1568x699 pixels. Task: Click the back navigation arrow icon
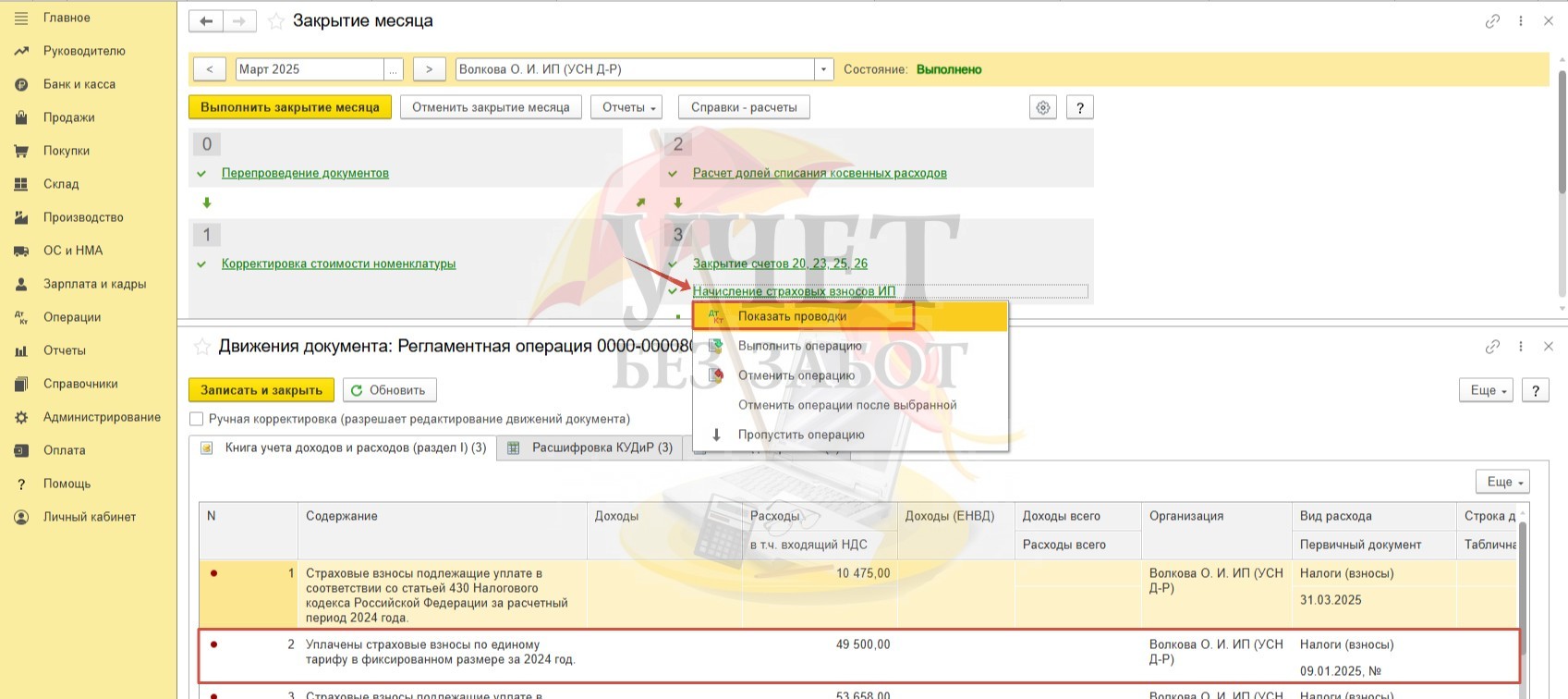click(x=205, y=21)
